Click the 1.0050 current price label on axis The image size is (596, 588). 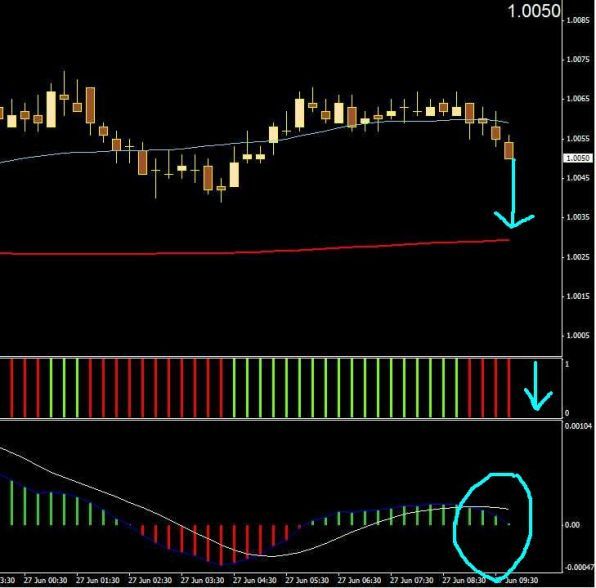click(x=578, y=158)
